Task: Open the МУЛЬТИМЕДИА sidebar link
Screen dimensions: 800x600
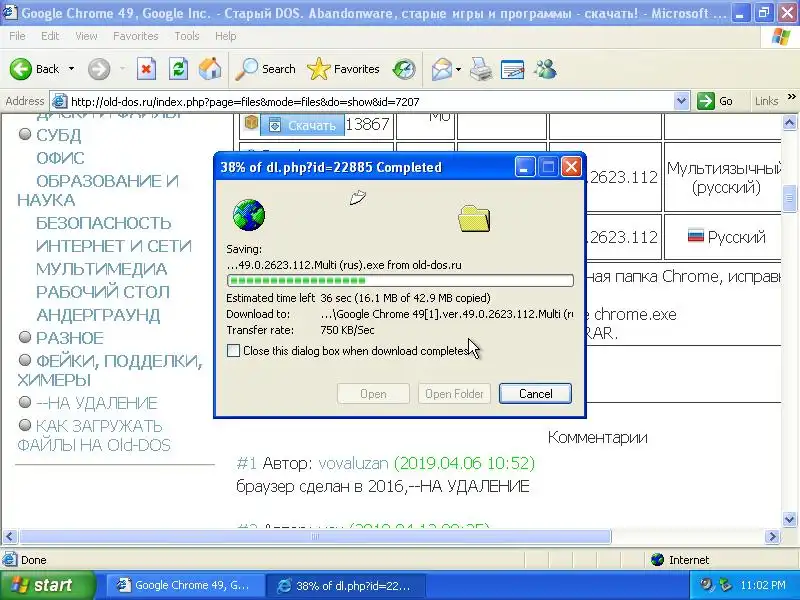Action: point(102,269)
